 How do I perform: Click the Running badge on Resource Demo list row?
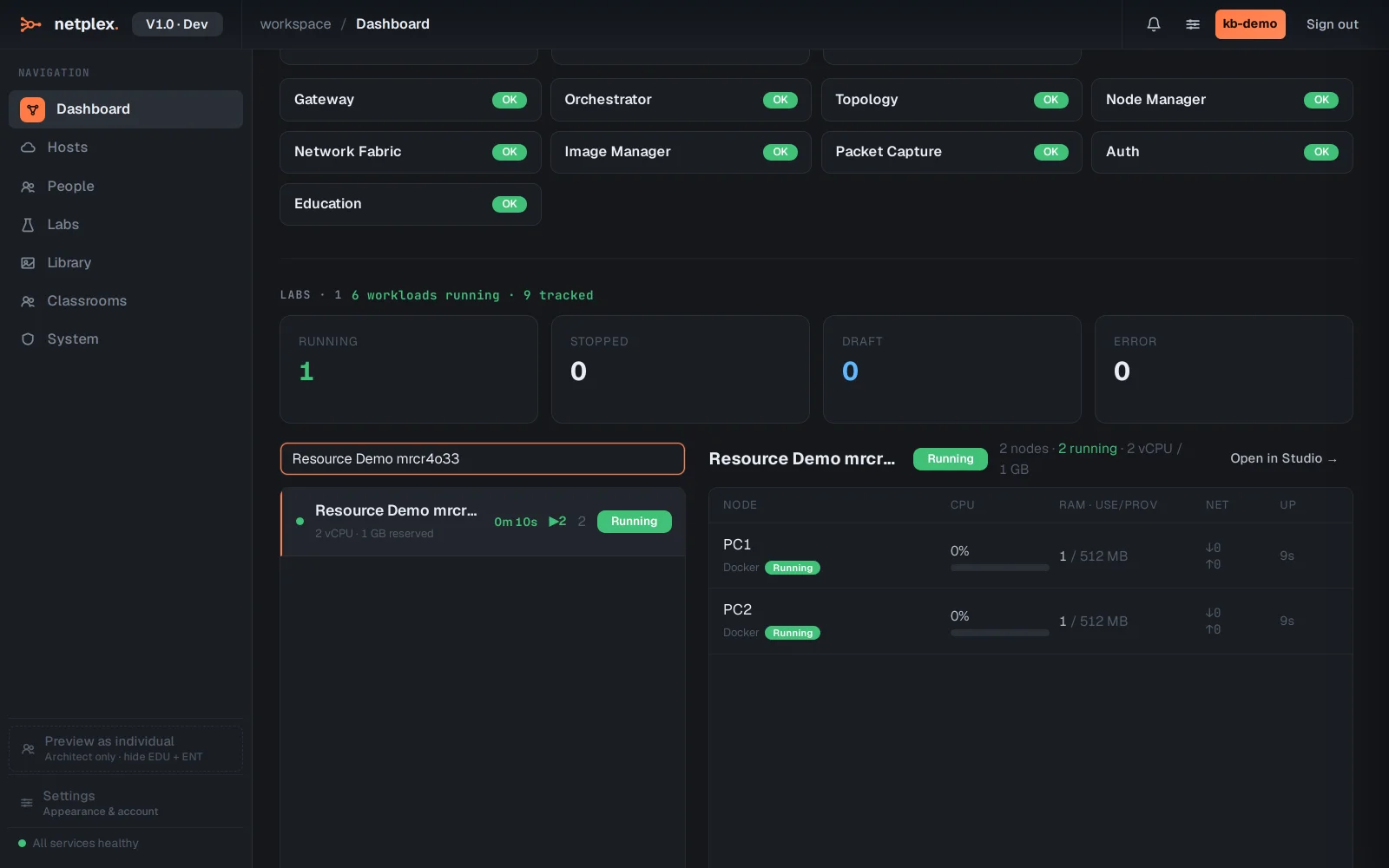(x=635, y=522)
